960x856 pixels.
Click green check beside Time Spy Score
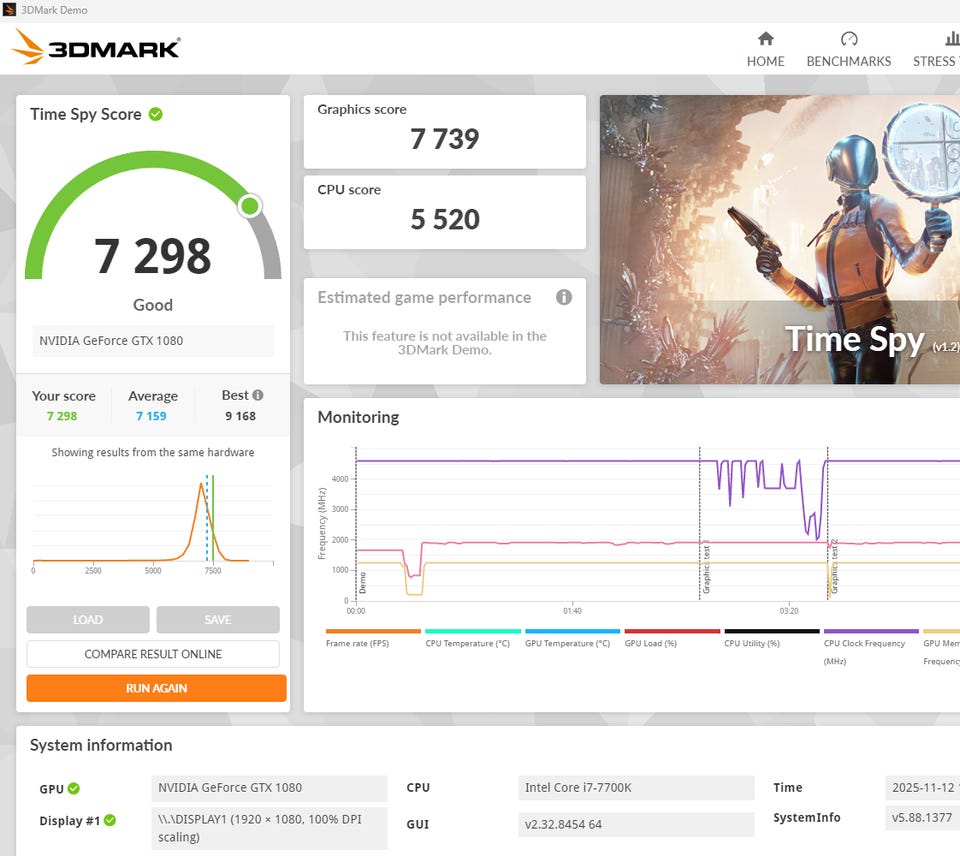156,114
